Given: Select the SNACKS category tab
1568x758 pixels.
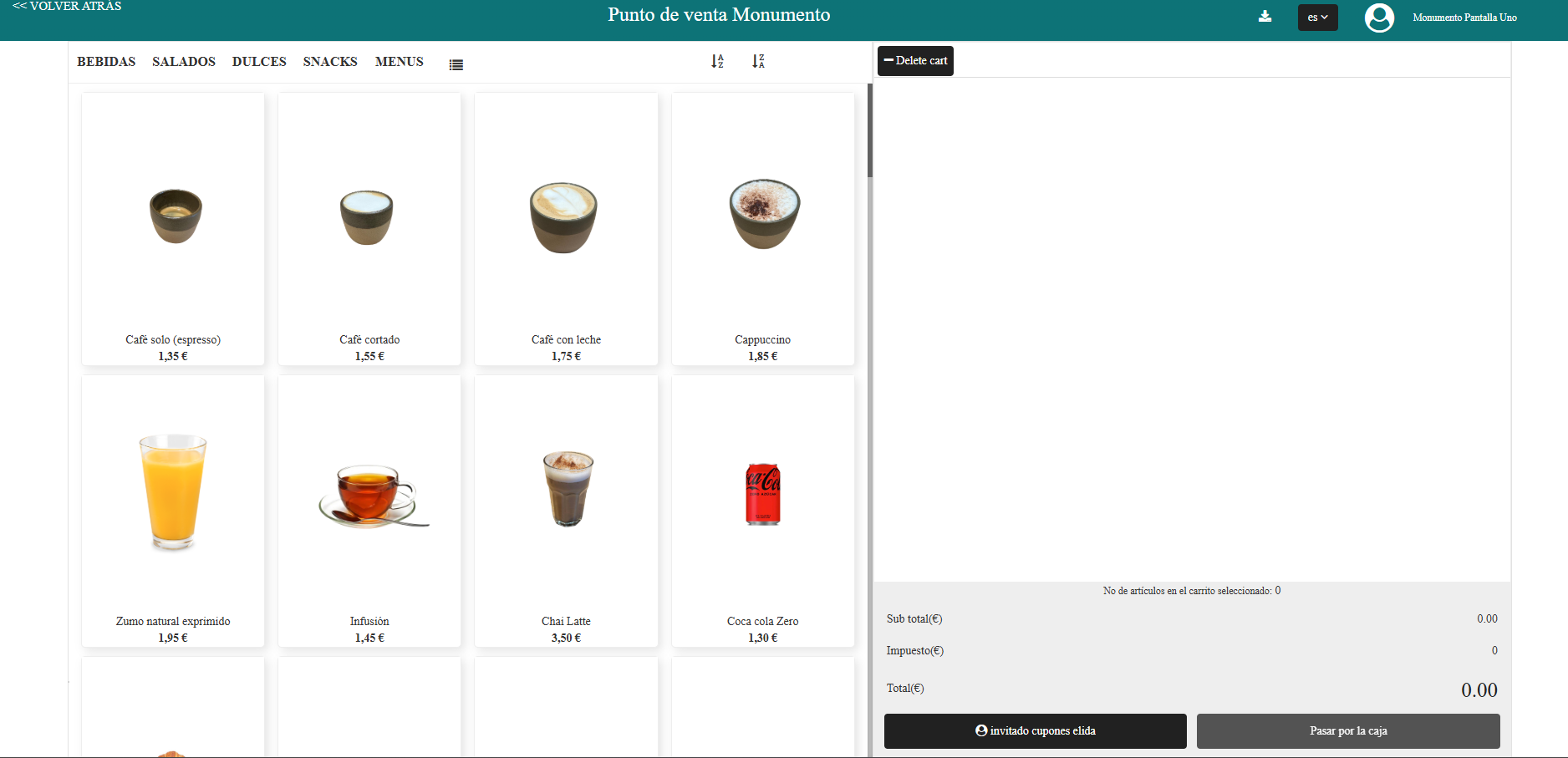Looking at the screenshot, I should click(x=330, y=62).
